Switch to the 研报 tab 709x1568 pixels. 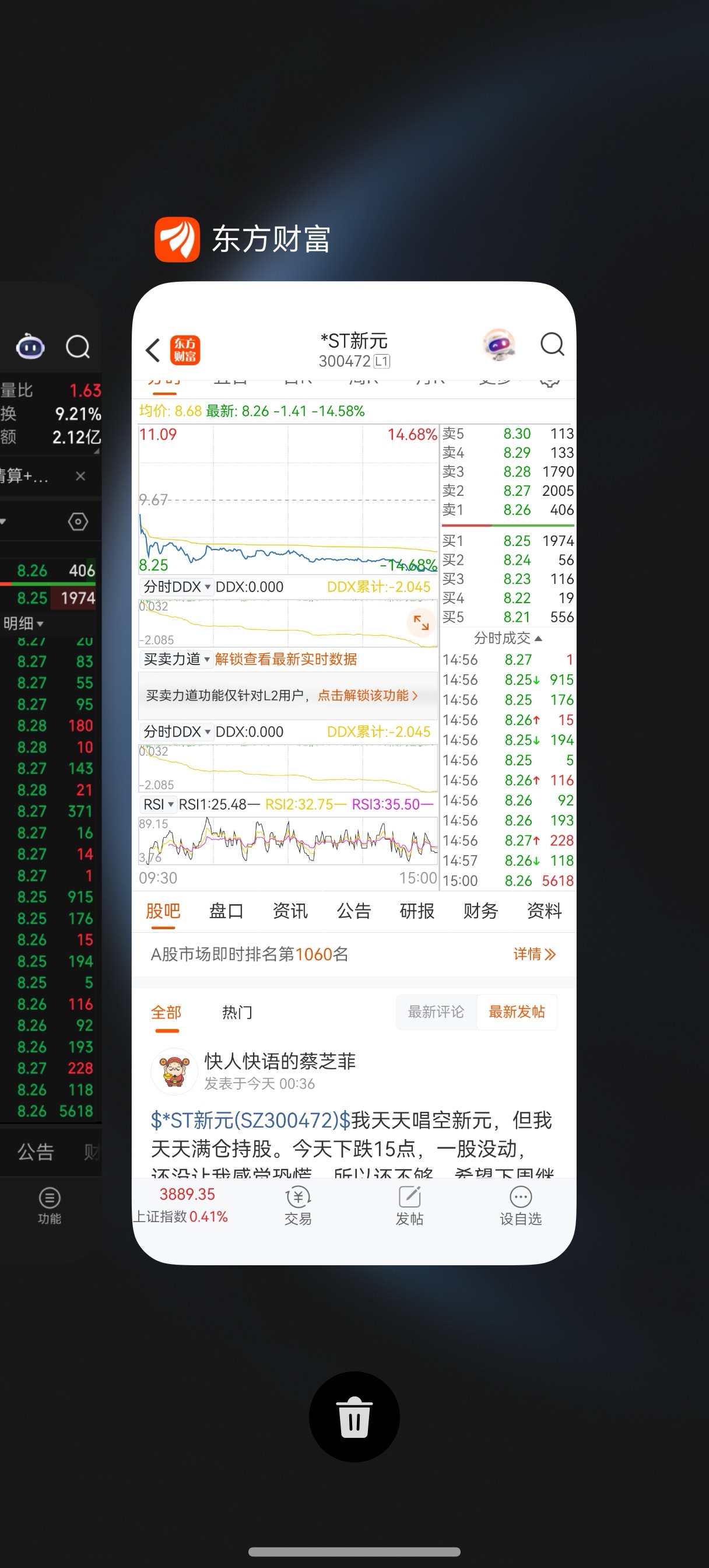pyautogui.click(x=417, y=911)
